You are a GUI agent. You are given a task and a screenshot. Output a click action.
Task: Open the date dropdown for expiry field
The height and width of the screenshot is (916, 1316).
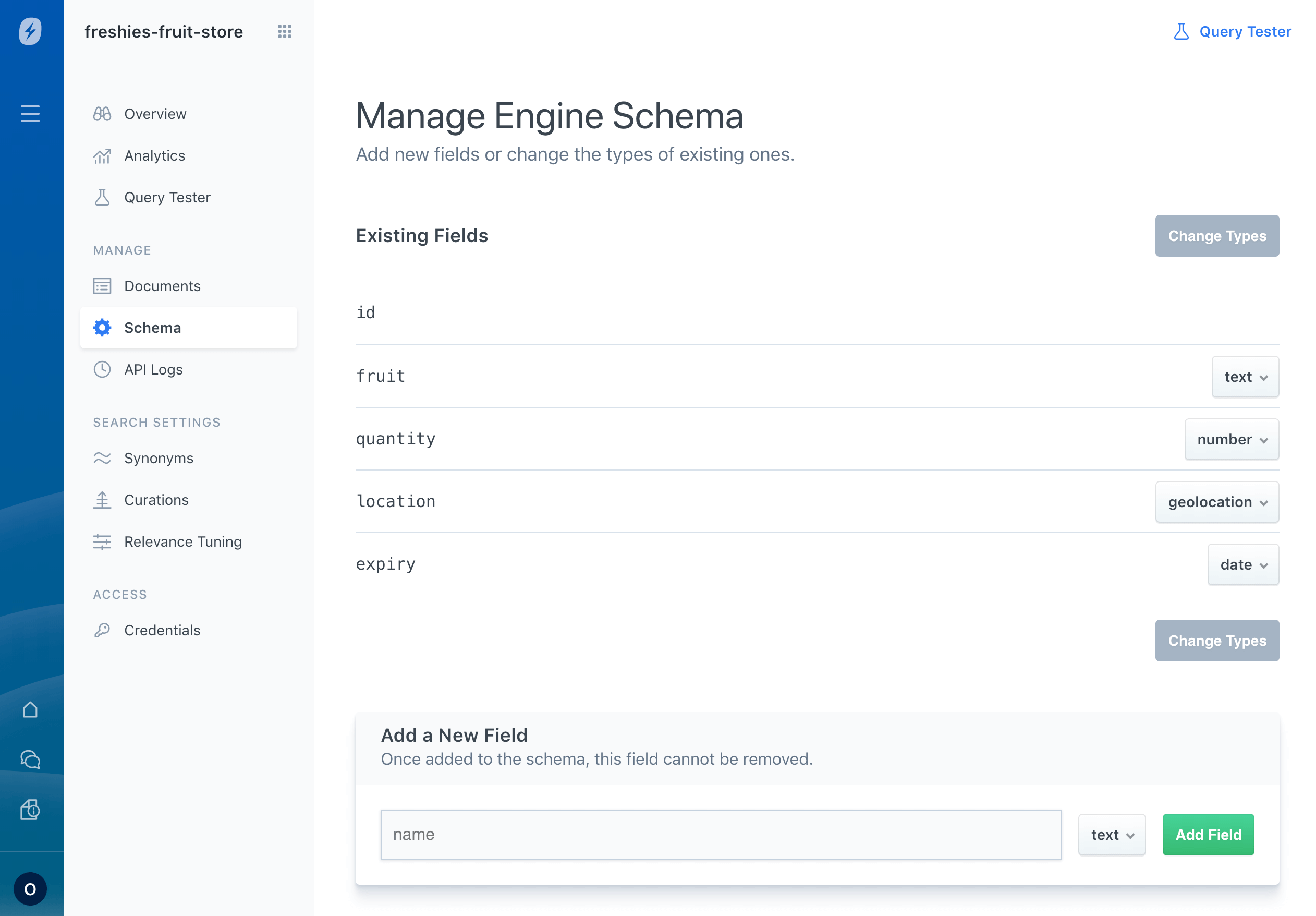1242,564
